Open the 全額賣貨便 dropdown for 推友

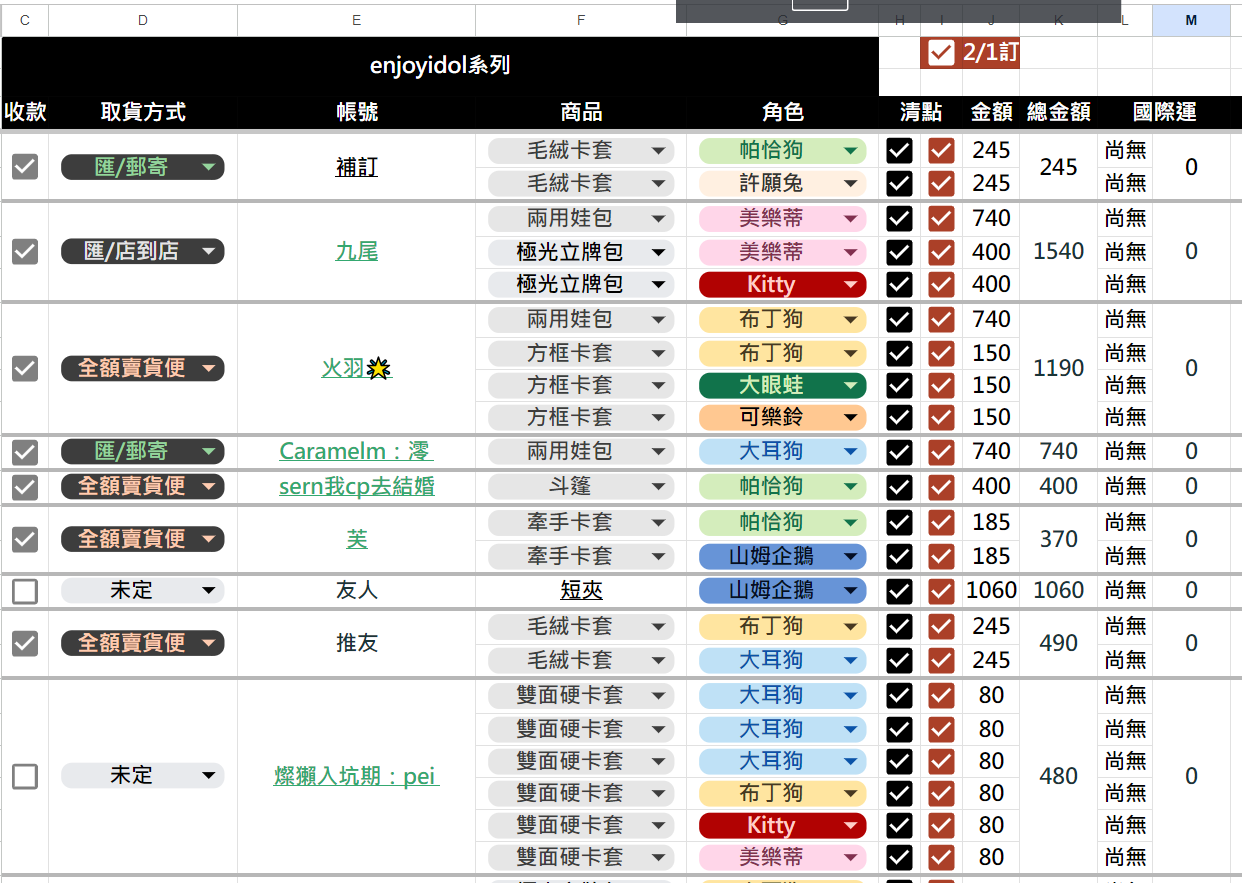point(143,643)
